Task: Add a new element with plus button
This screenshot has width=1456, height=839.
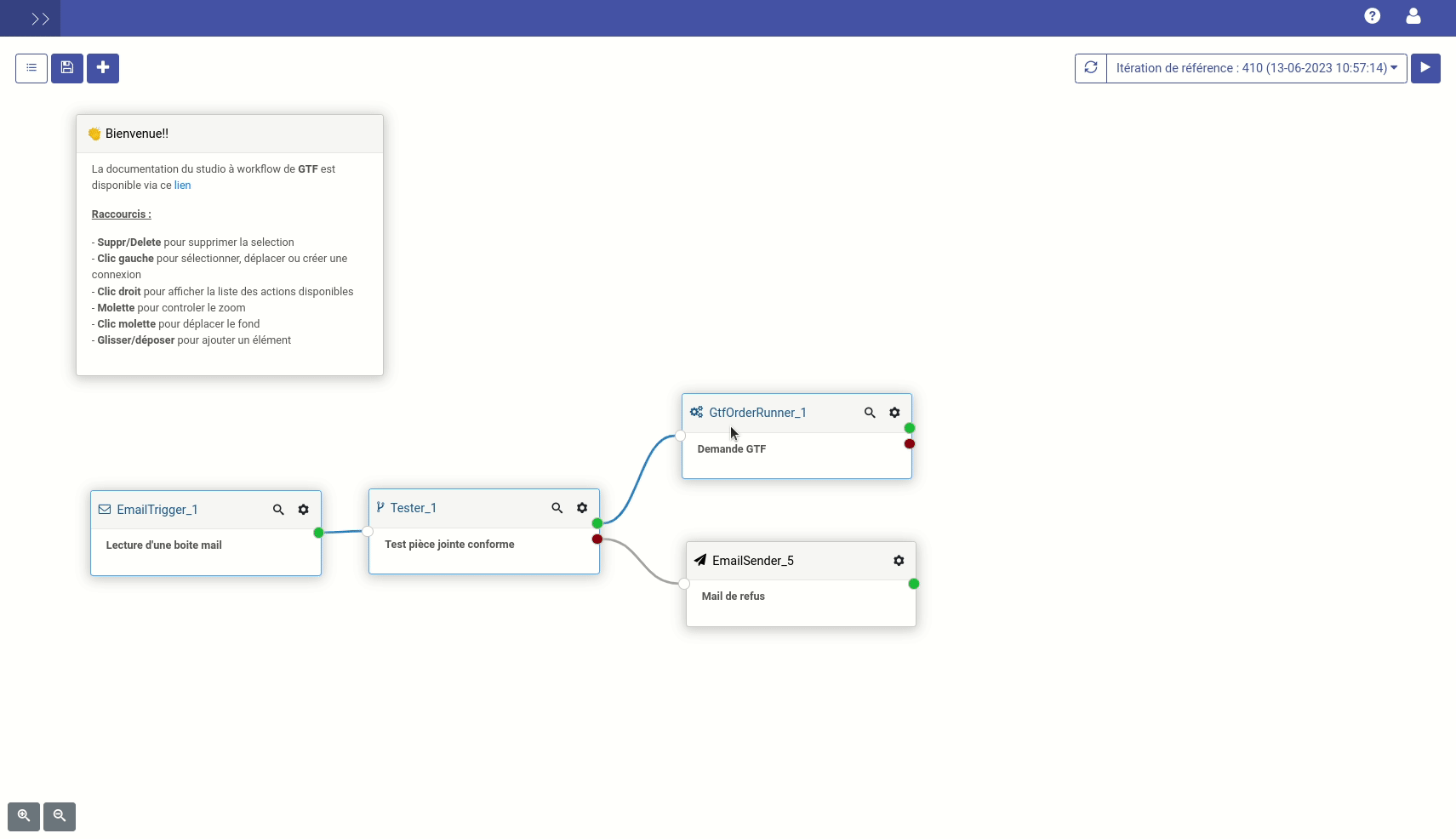Action: point(103,68)
